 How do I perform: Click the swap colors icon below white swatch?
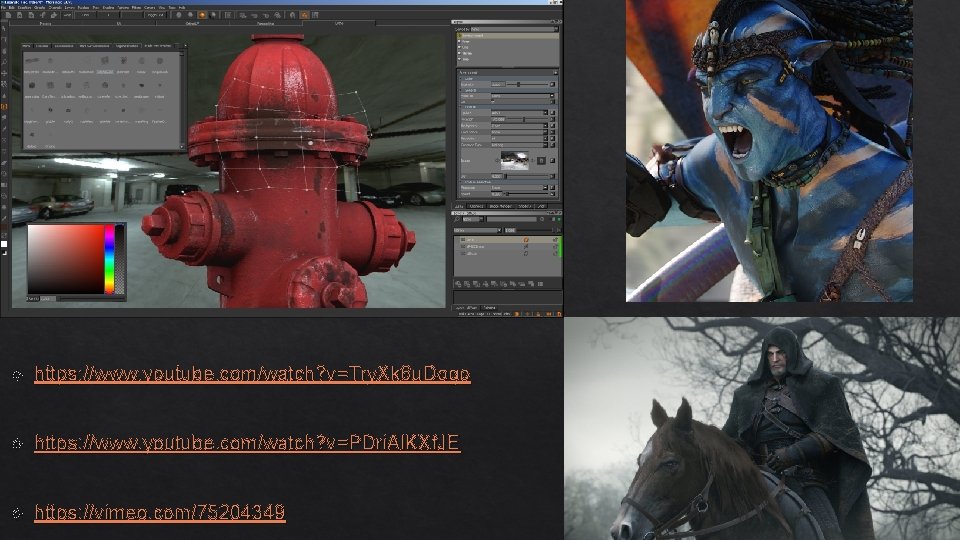coord(4,252)
